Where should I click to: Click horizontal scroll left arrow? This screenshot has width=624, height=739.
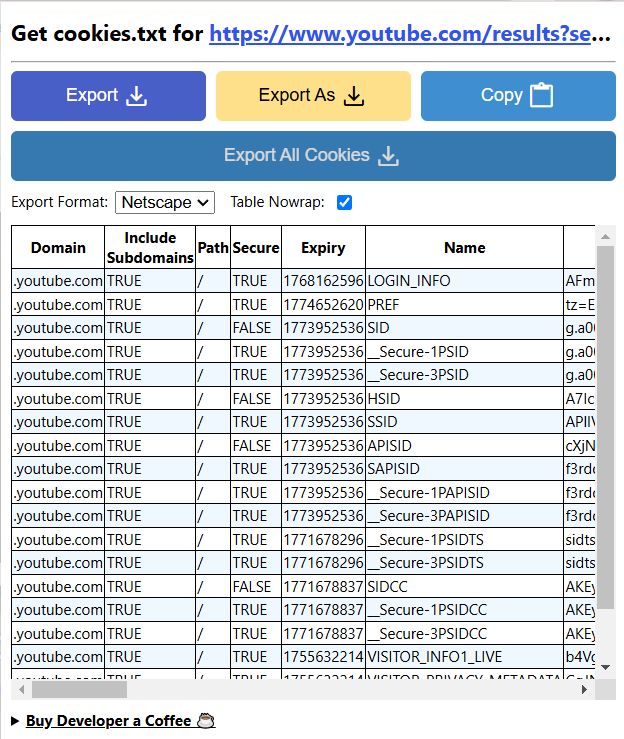point(21,690)
